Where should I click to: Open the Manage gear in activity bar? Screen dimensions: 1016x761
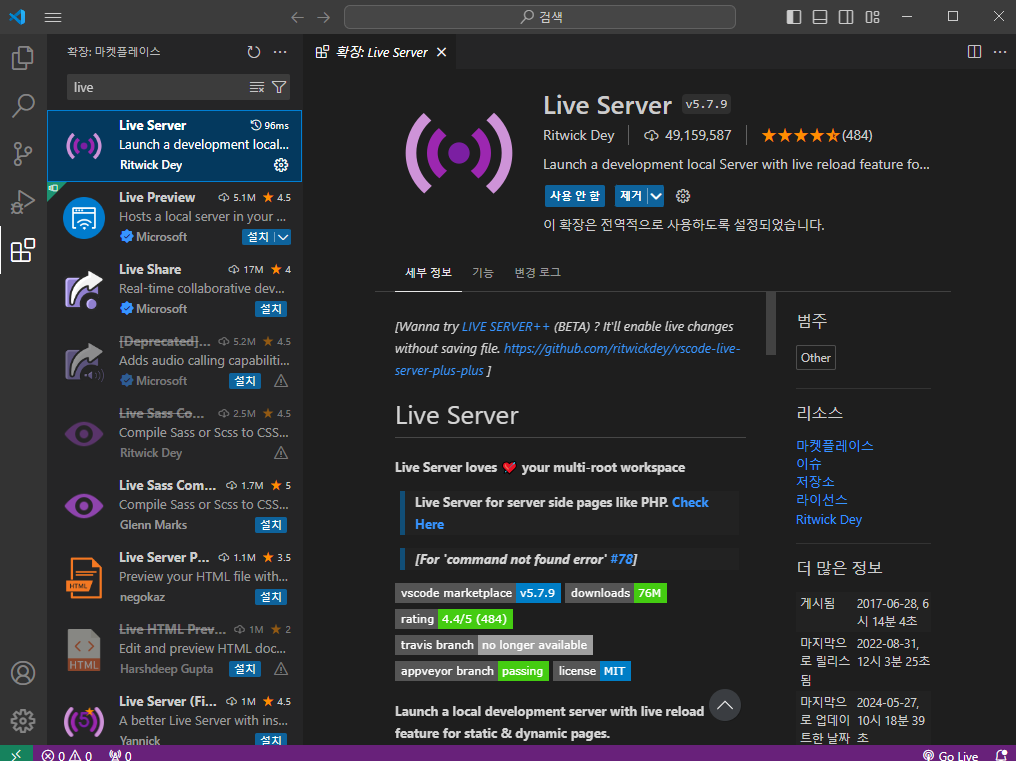pos(23,720)
